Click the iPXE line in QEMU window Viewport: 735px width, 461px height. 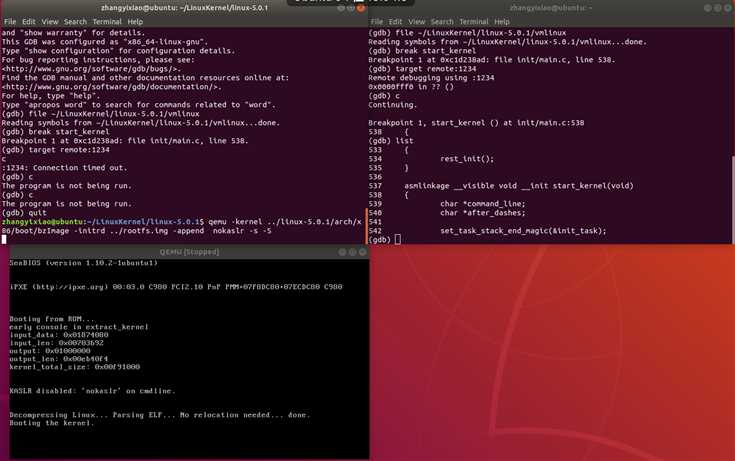click(x=176, y=287)
